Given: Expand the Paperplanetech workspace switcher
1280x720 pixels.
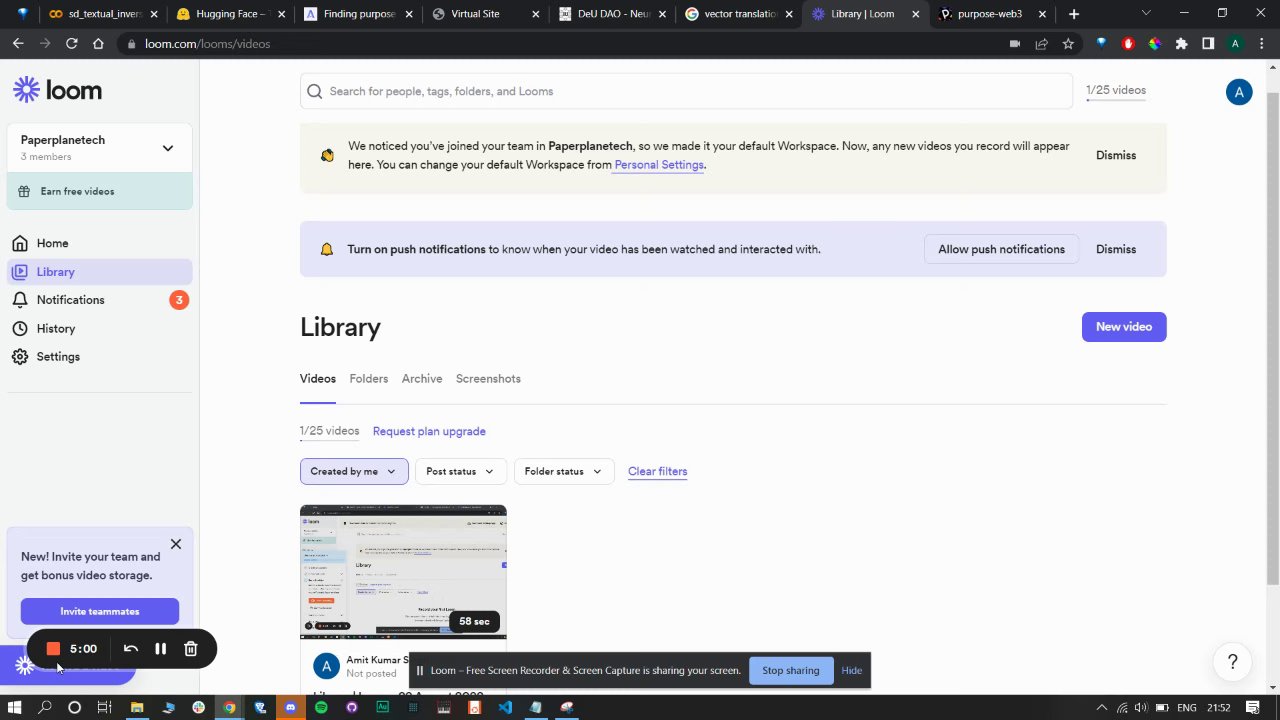Looking at the screenshot, I should point(100,148).
